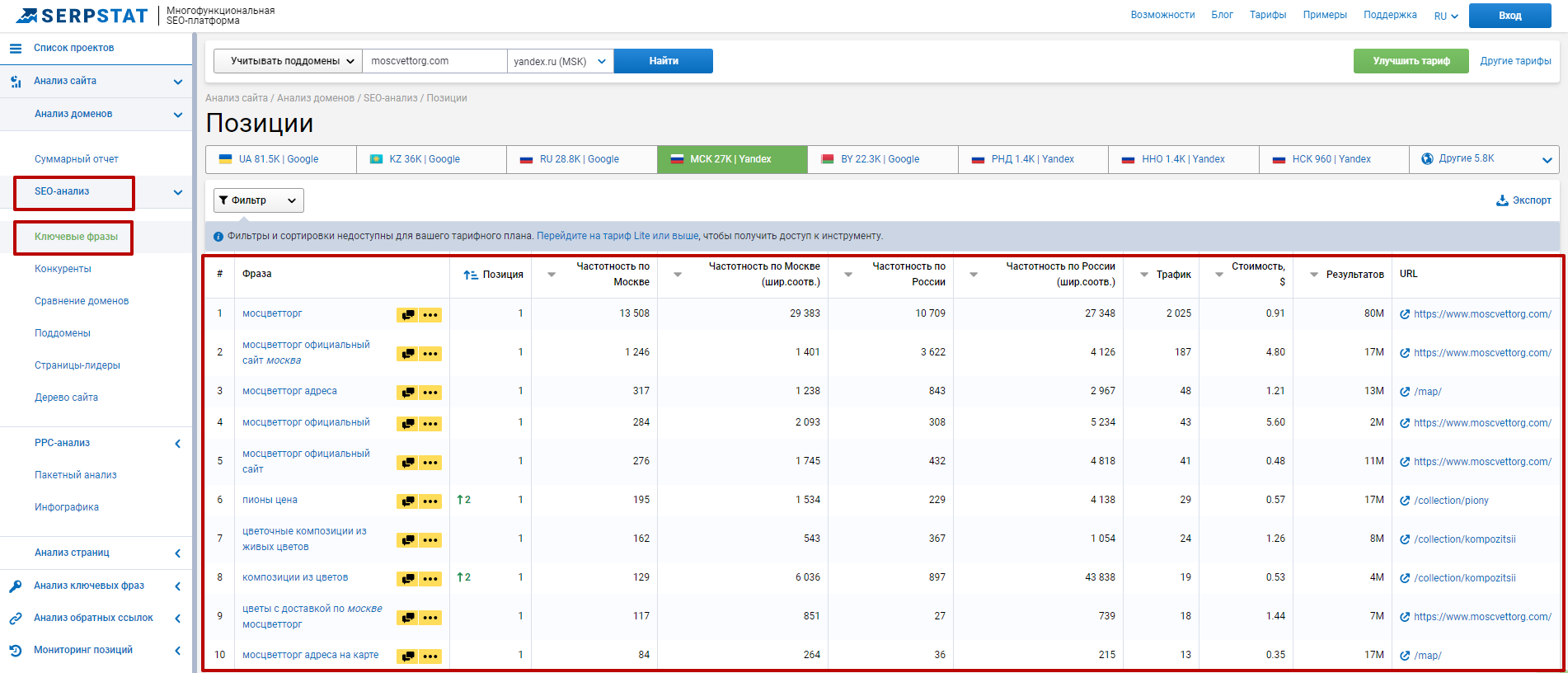The image size is (1568, 673).
Task: Click the Экспорт download icon
Action: (1502, 200)
